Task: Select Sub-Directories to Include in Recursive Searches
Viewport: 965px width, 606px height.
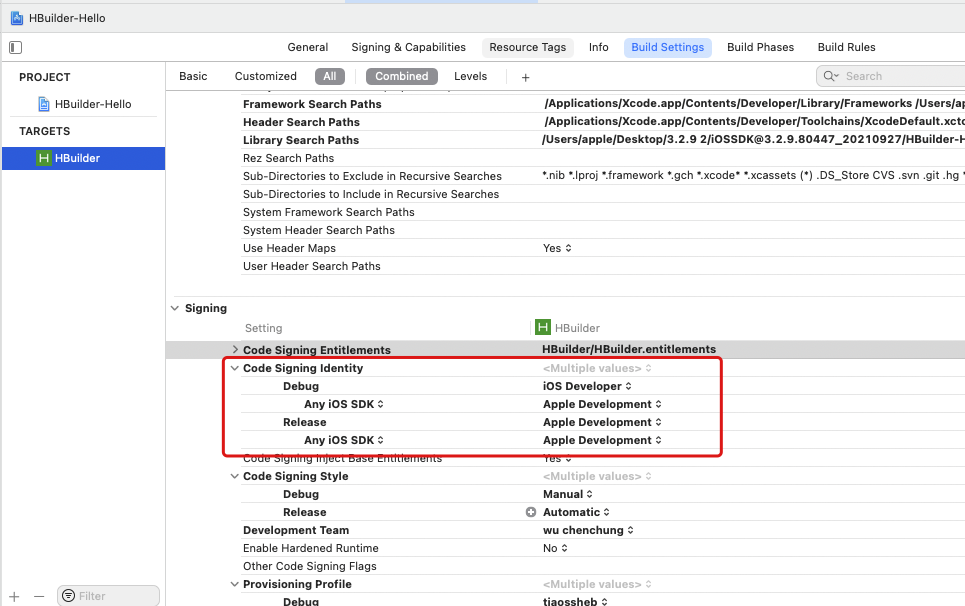Action: 370,194
